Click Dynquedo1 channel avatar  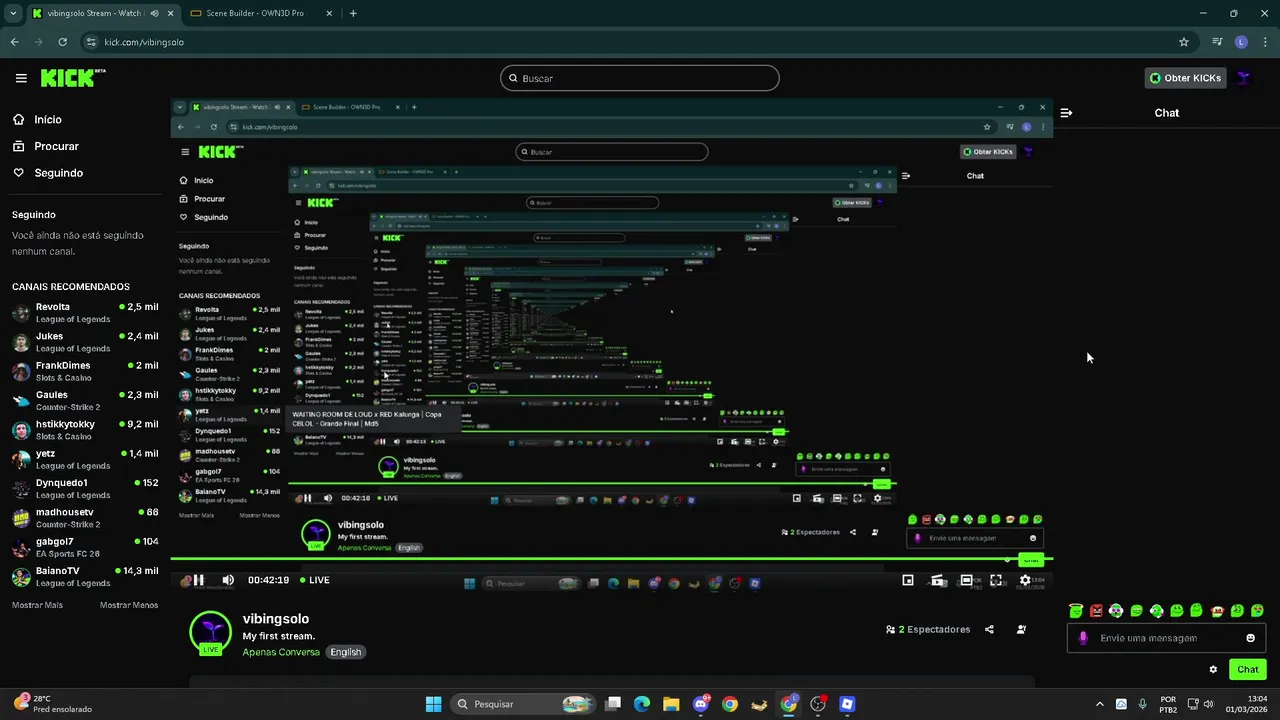tap(21, 488)
